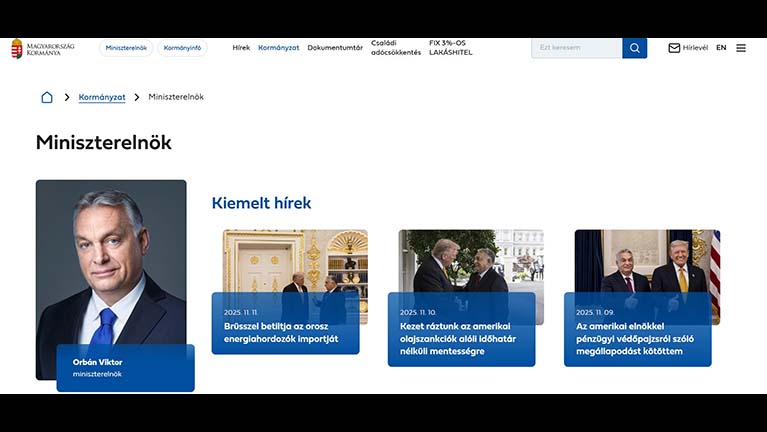
Task: Click the blue magnifier search button
Action: coord(634,48)
